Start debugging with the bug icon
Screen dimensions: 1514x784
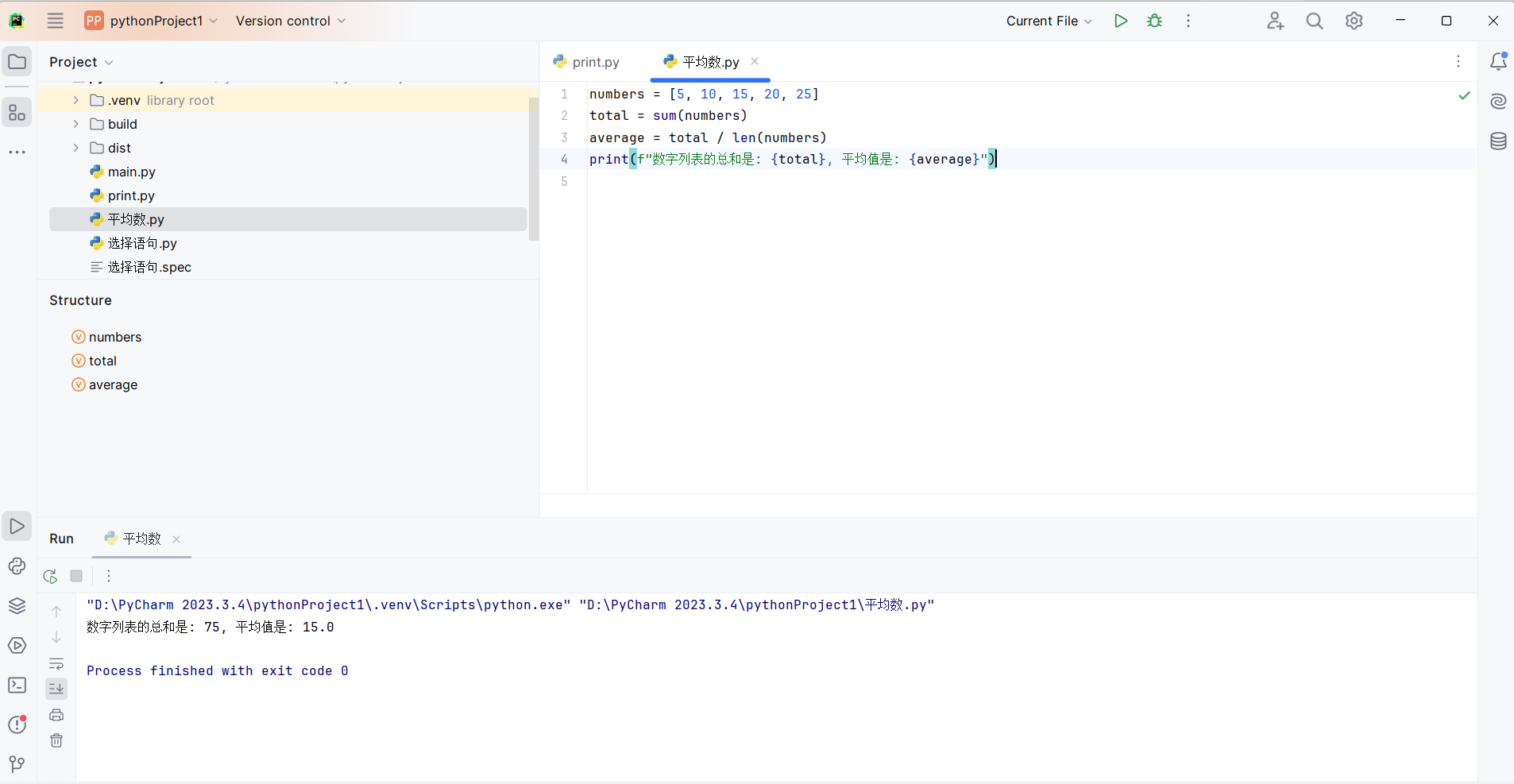click(x=1154, y=21)
